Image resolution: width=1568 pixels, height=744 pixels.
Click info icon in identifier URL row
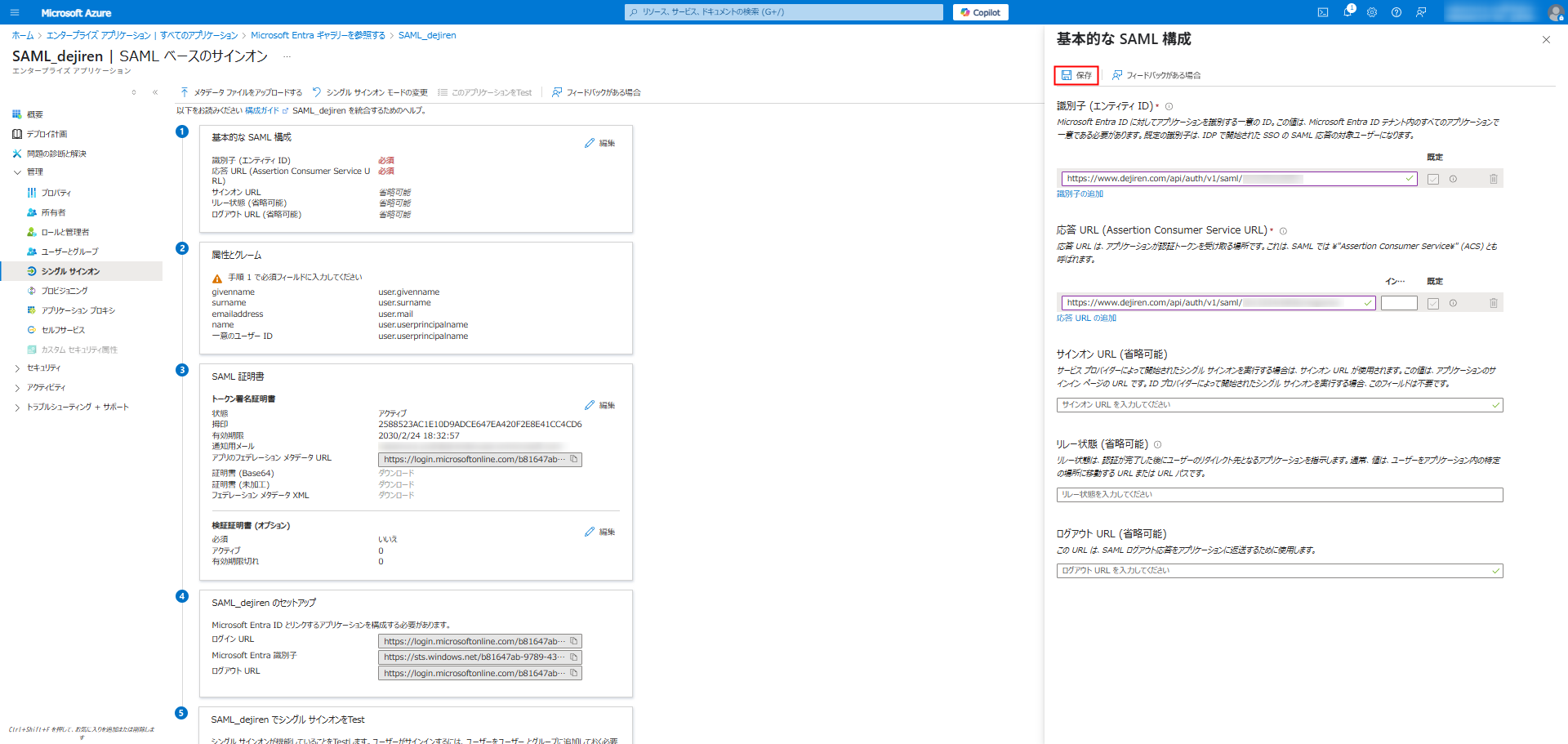1453,179
